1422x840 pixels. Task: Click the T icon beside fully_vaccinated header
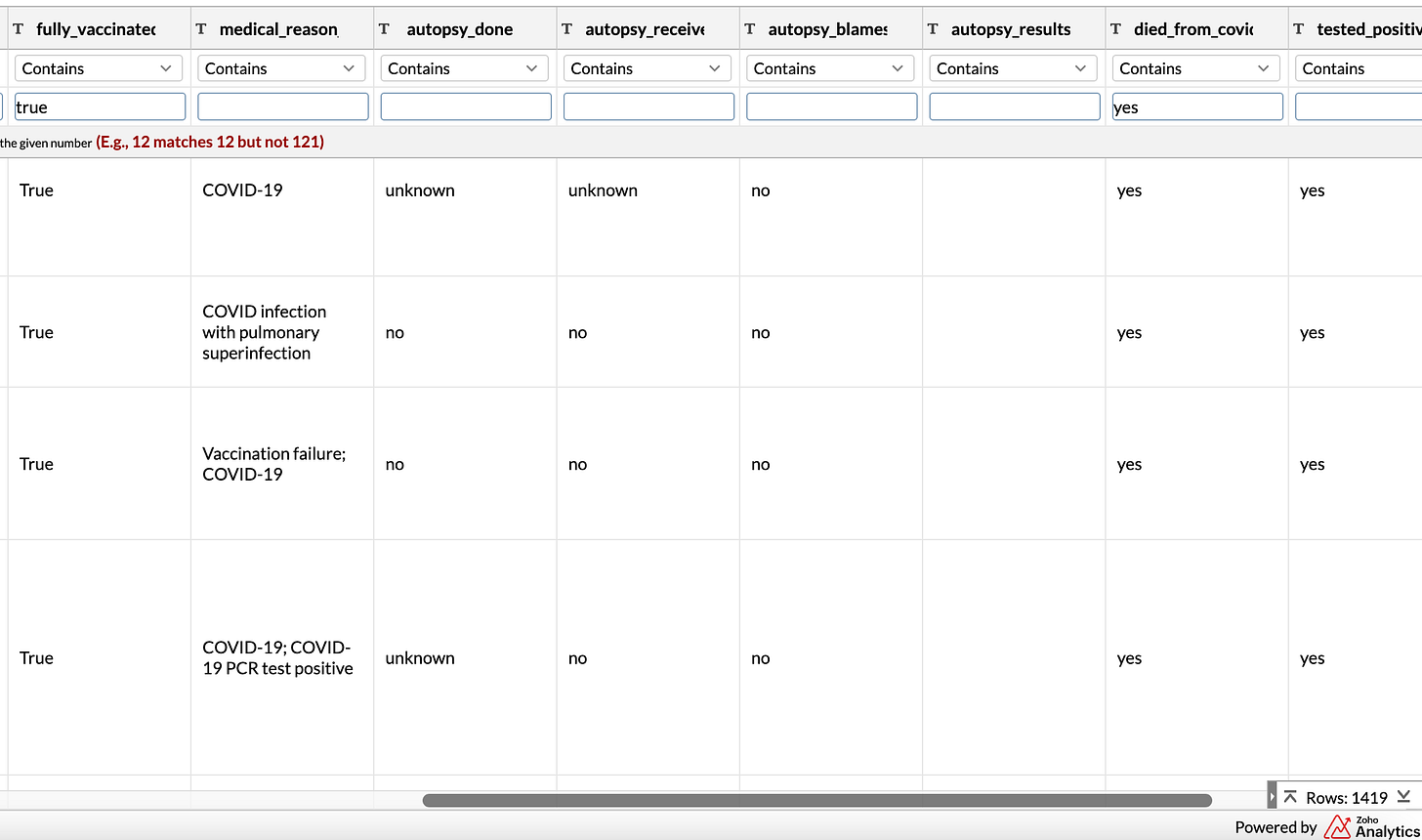point(19,29)
